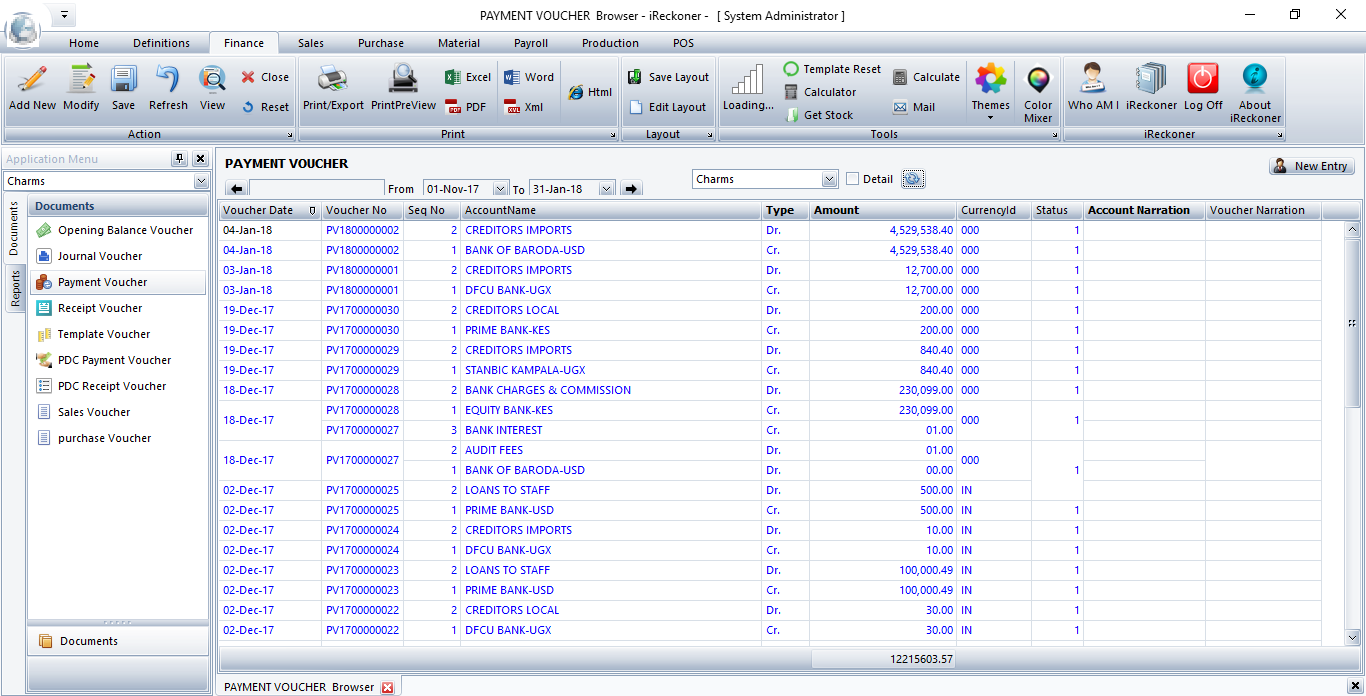Open the Color Mixer tool

(x=1038, y=80)
